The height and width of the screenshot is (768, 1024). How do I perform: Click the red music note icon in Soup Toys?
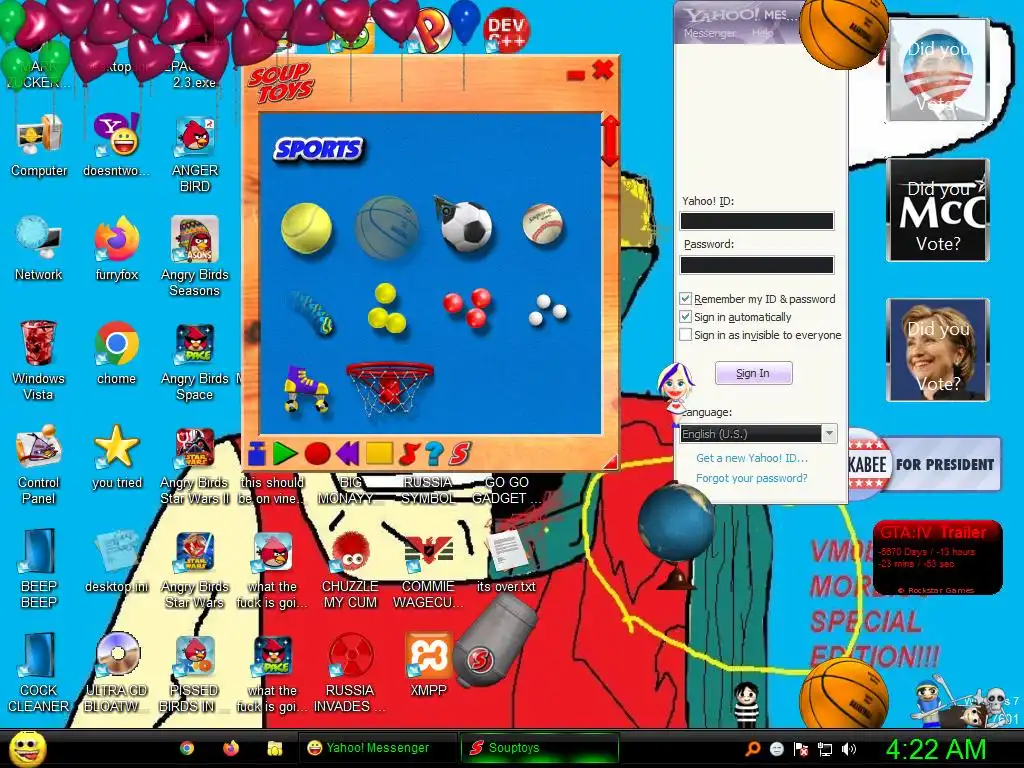click(409, 453)
